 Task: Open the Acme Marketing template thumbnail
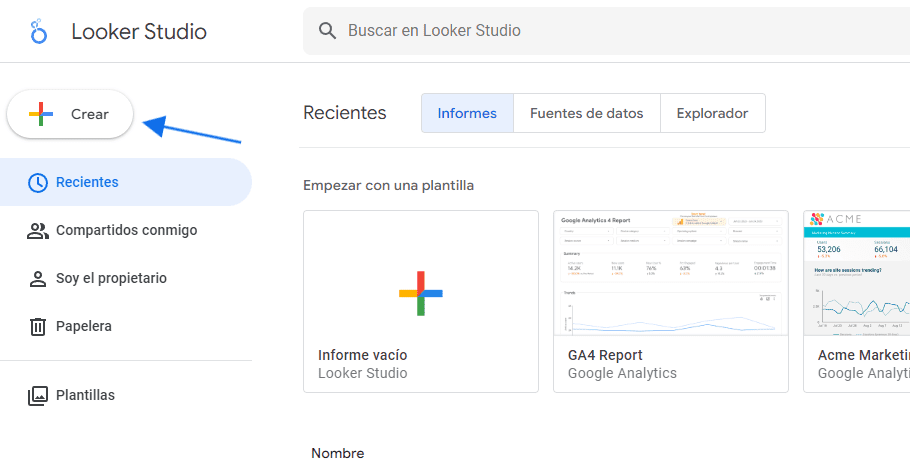pos(857,273)
